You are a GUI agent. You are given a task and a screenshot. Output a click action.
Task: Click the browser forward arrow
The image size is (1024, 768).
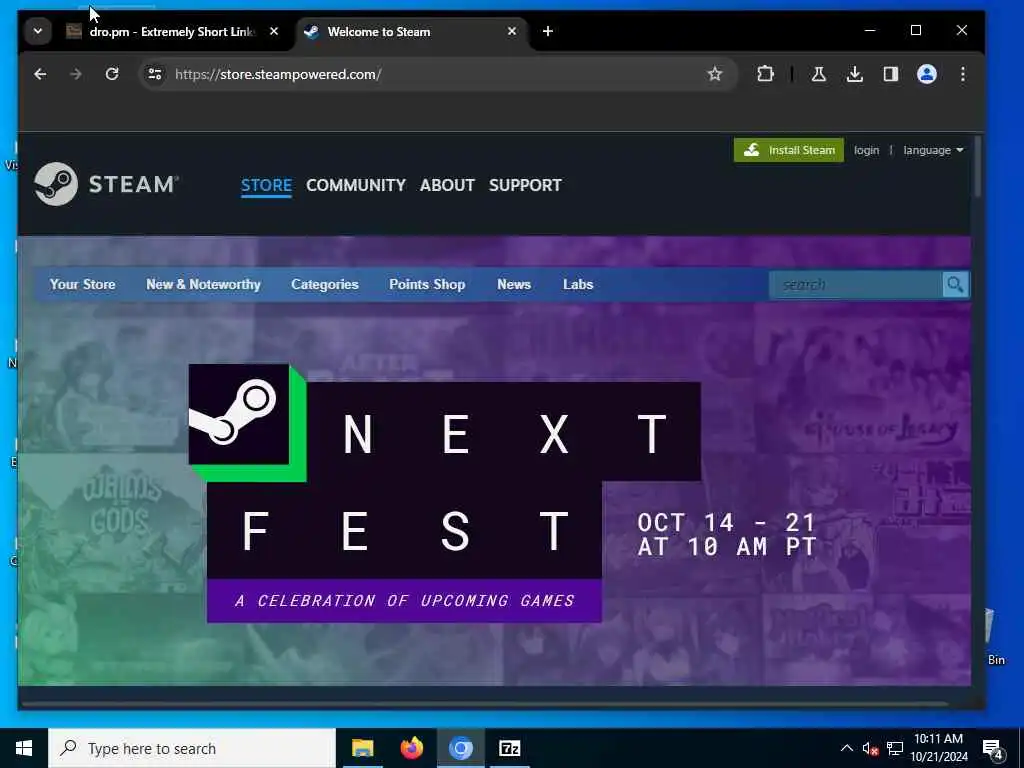(76, 74)
